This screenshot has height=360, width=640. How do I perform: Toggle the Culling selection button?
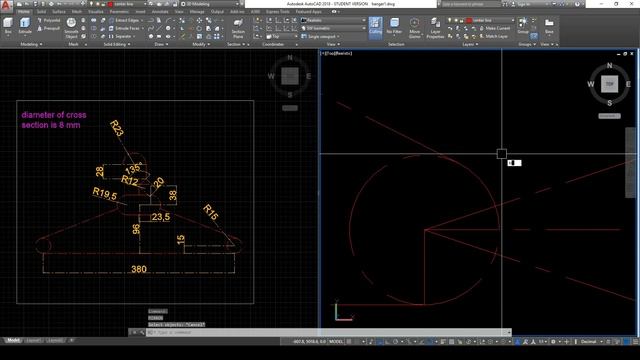[x=376, y=27]
